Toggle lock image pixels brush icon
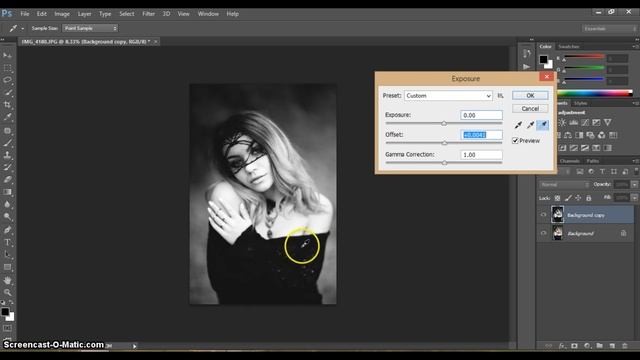 coord(568,198)
